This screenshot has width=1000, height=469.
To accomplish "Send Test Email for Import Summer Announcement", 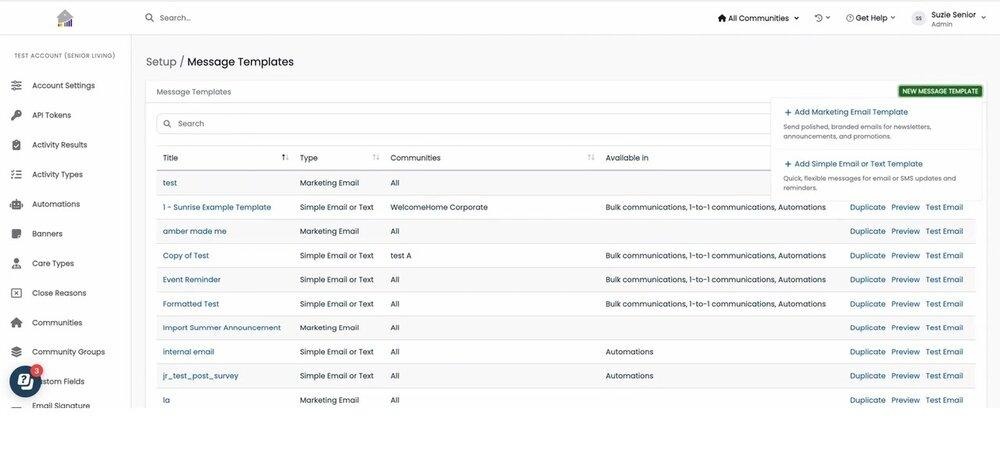I will pyautogui.click(x=944, y=328).
